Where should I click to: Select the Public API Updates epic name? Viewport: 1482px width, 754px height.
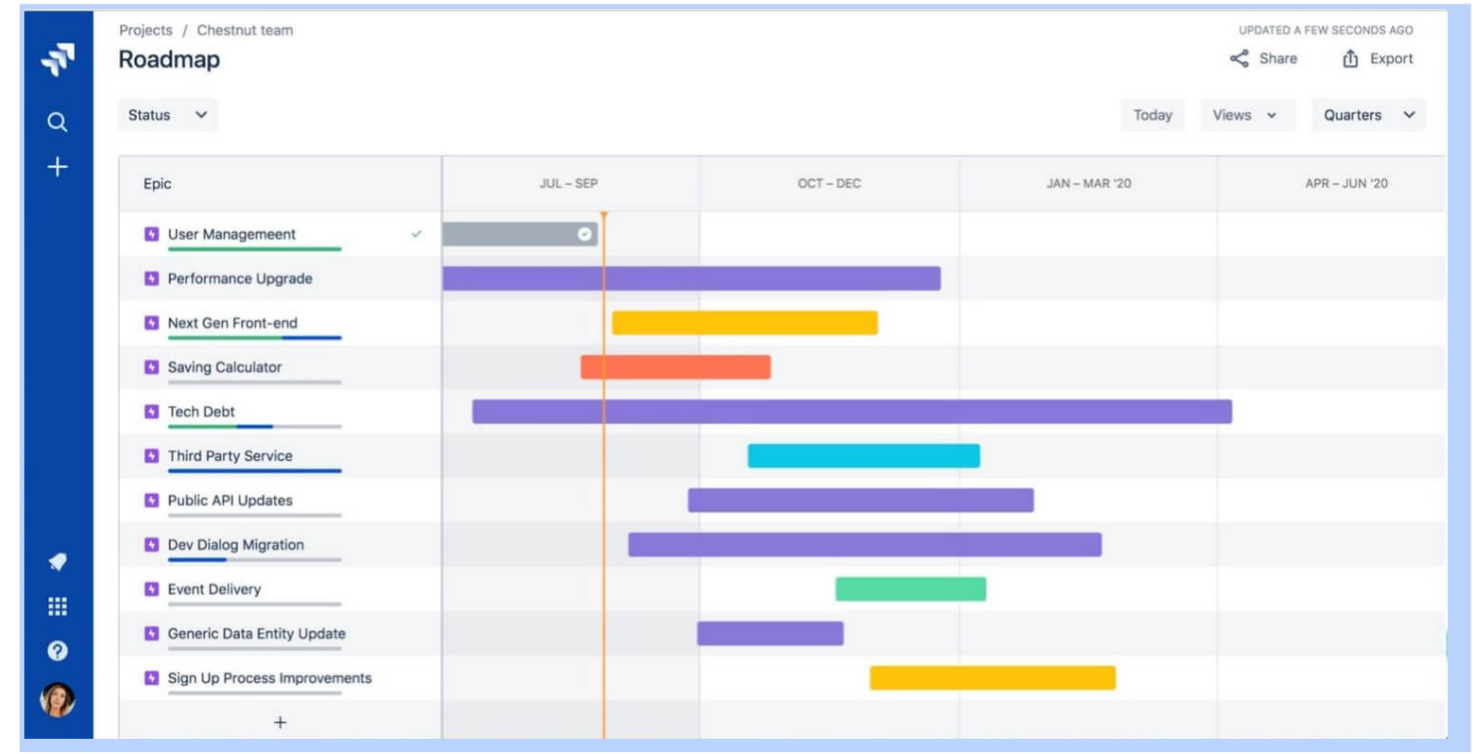(230, 500)
